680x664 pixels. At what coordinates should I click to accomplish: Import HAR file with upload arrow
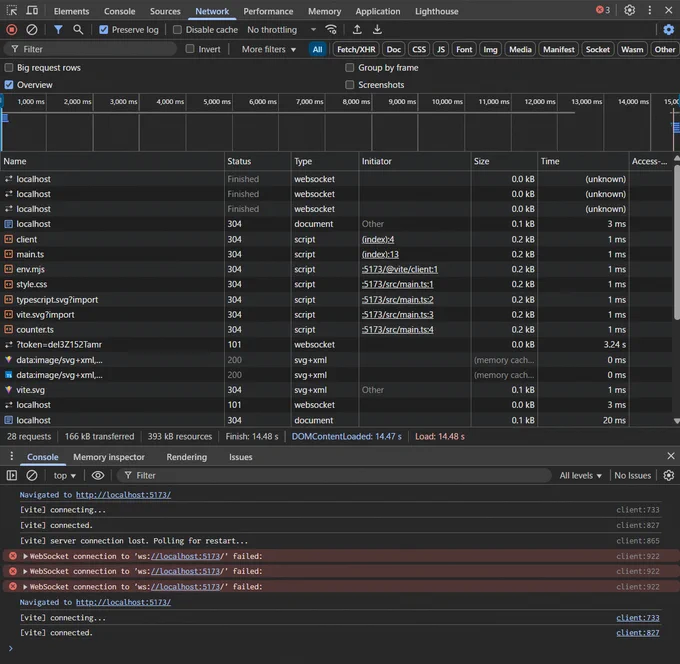click(357, 29)
